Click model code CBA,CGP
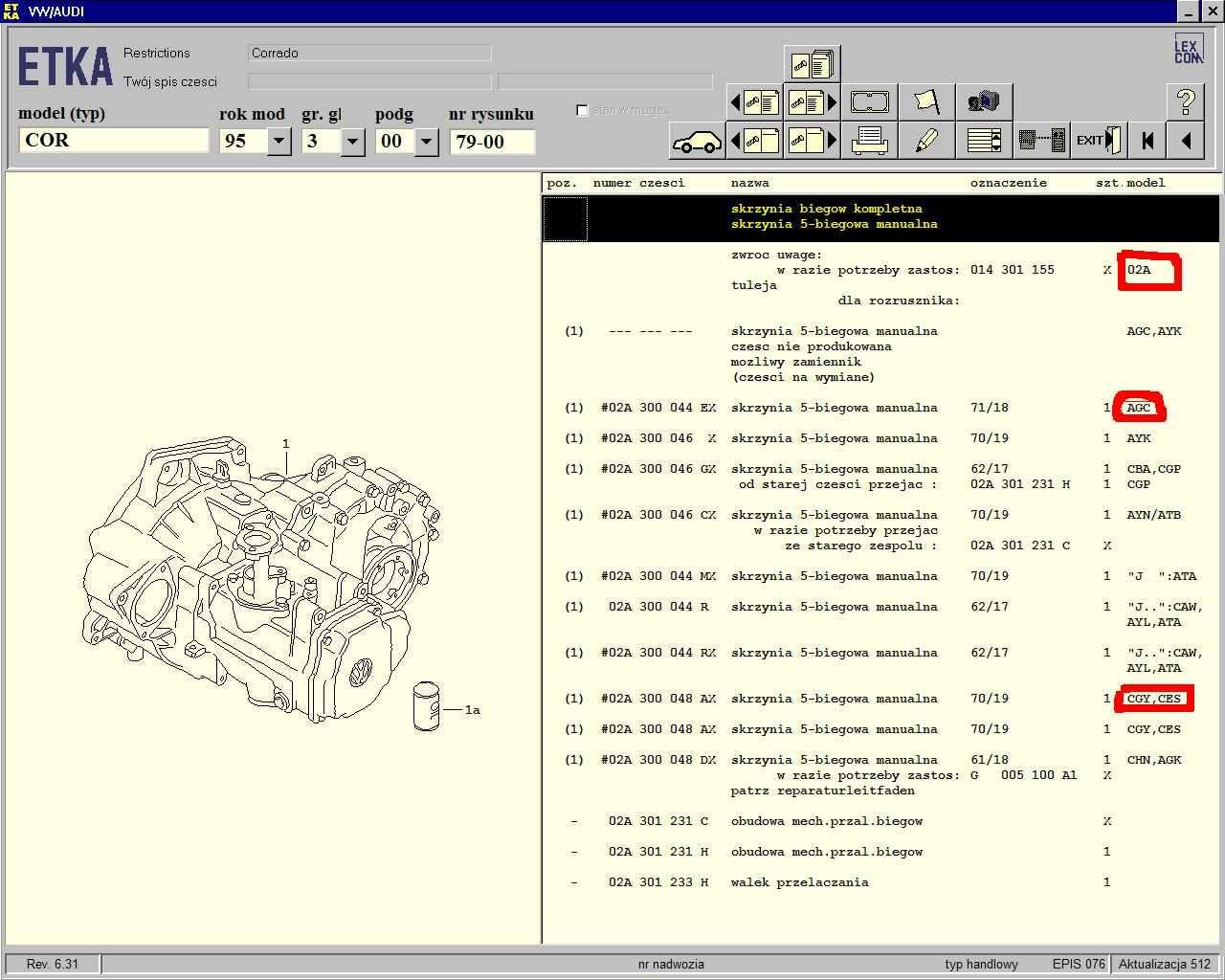 [1153, 469]
